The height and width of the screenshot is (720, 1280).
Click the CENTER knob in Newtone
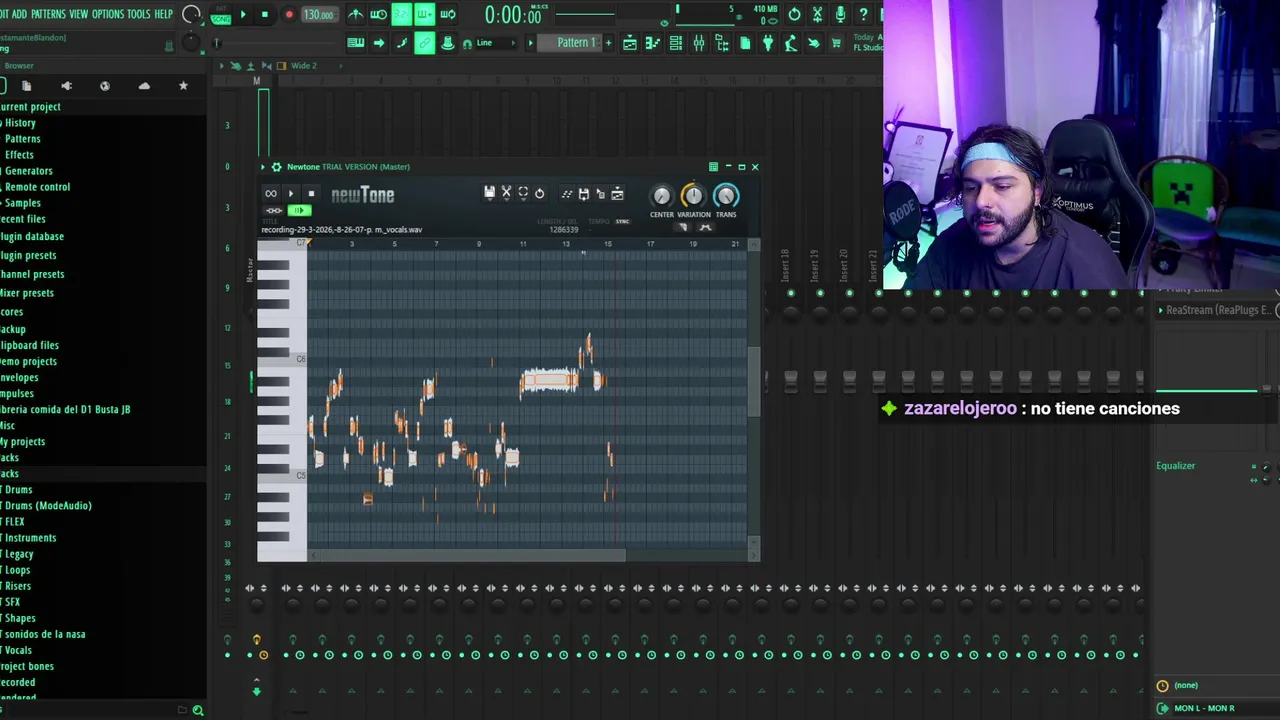point(661,196)
